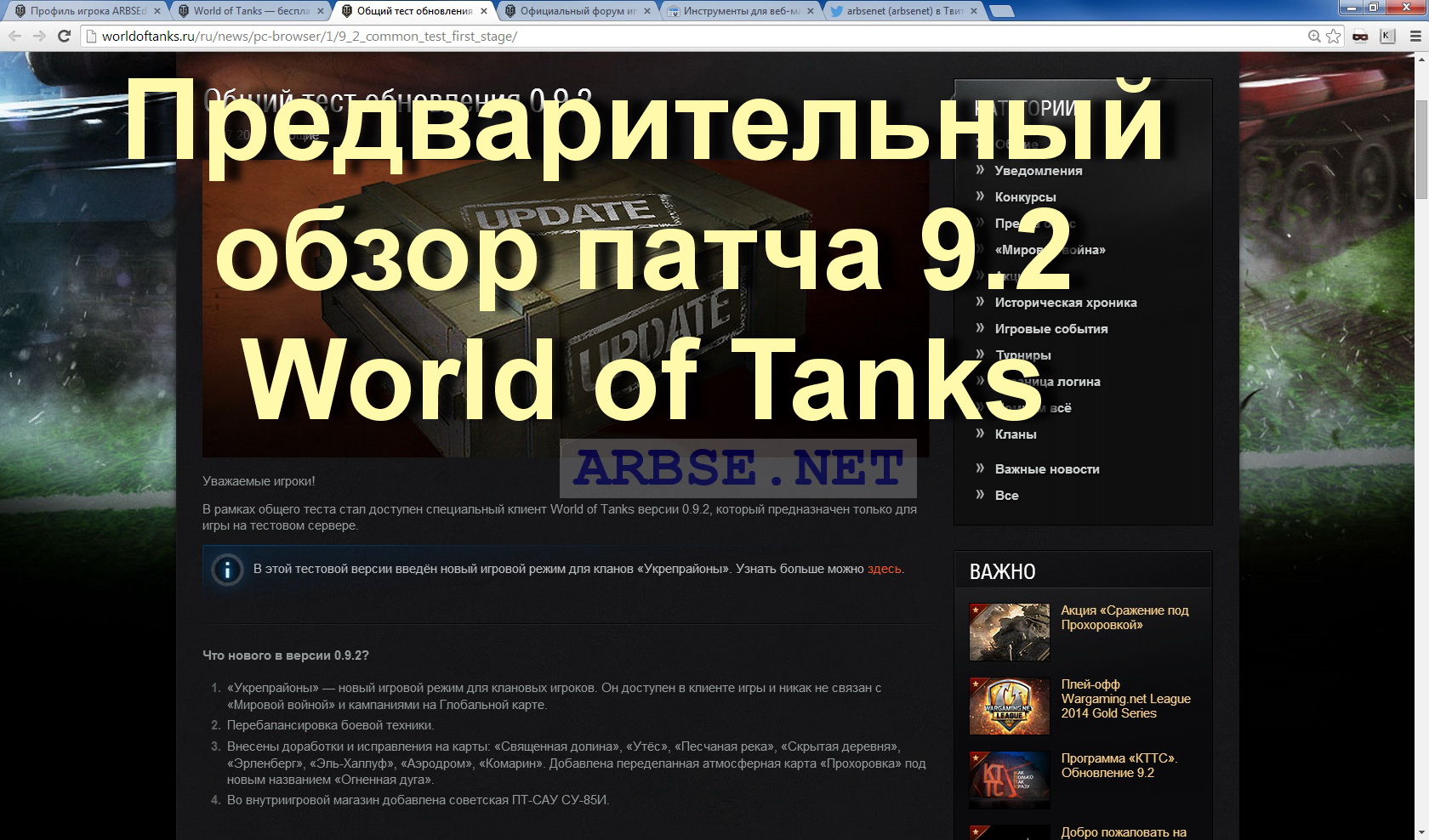Open the 'Все' category link
Screen dimensions: 1429x840
pos(1006,496)
